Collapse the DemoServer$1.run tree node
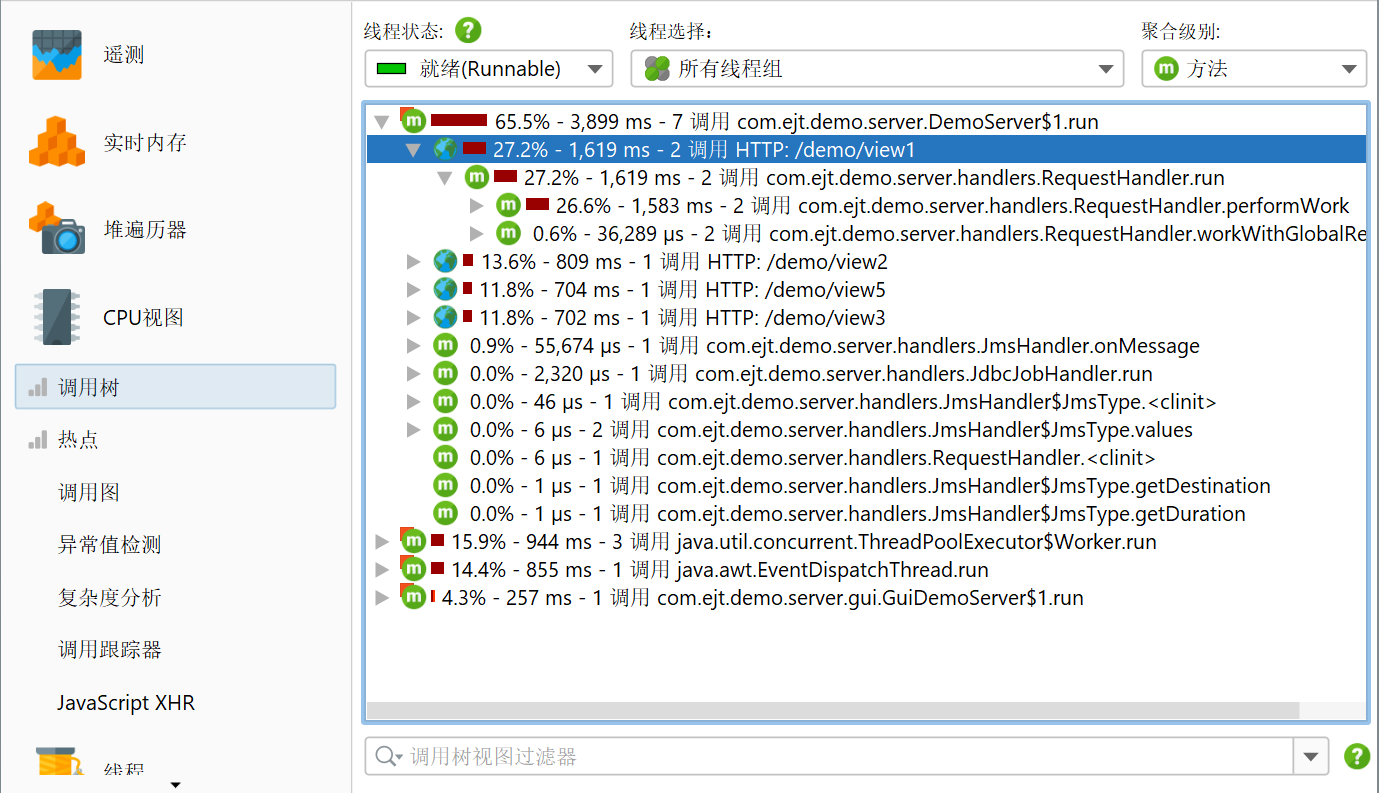The image size is (1379, 793). click(381, 122)
